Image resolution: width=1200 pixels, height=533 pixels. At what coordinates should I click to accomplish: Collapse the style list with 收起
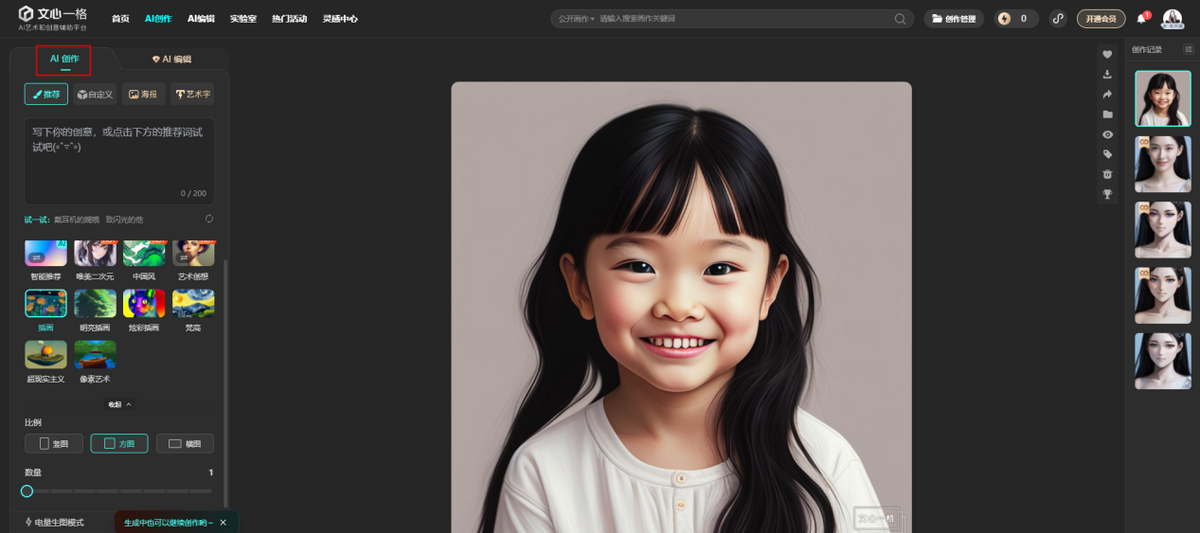click(119, 404)
